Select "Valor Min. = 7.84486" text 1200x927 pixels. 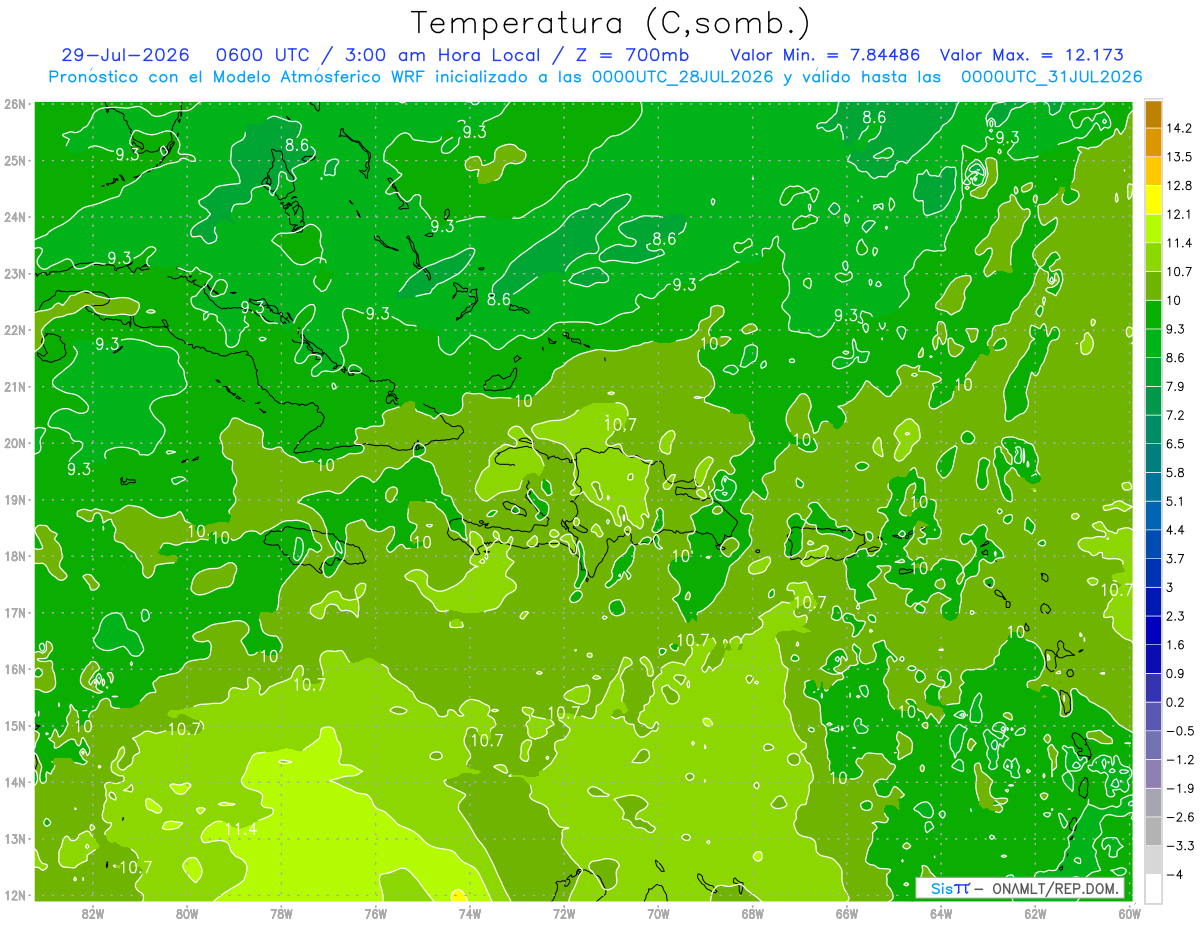[827, 55]
